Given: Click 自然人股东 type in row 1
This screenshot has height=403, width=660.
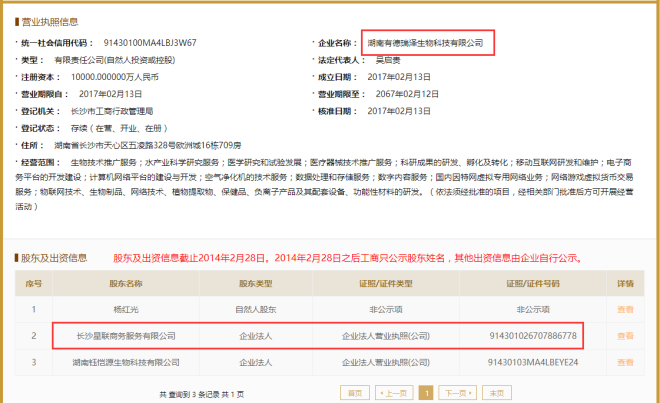Looking at the screenshot, I should click(255, 310).
